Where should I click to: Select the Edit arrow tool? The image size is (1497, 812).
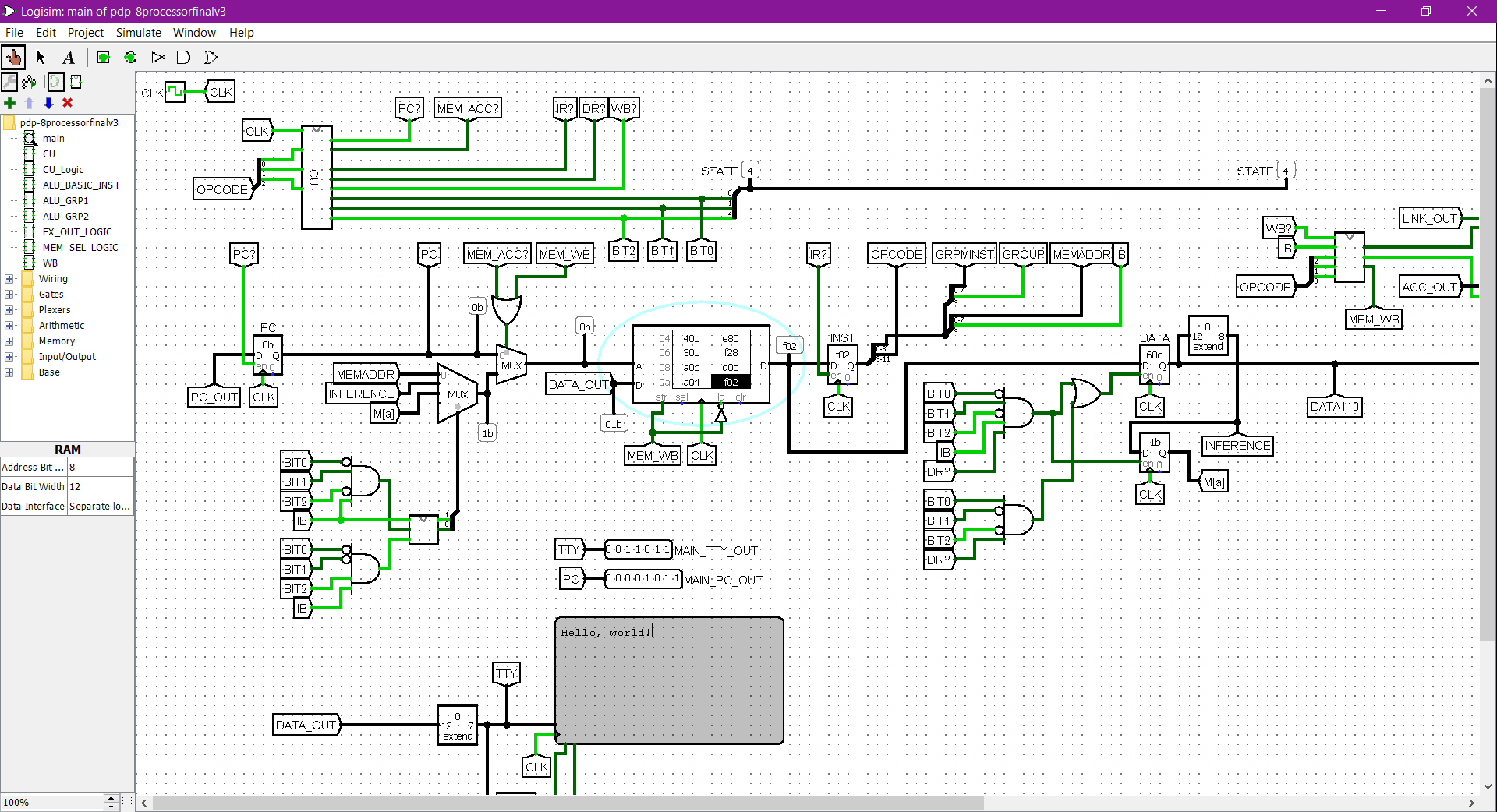40,57
